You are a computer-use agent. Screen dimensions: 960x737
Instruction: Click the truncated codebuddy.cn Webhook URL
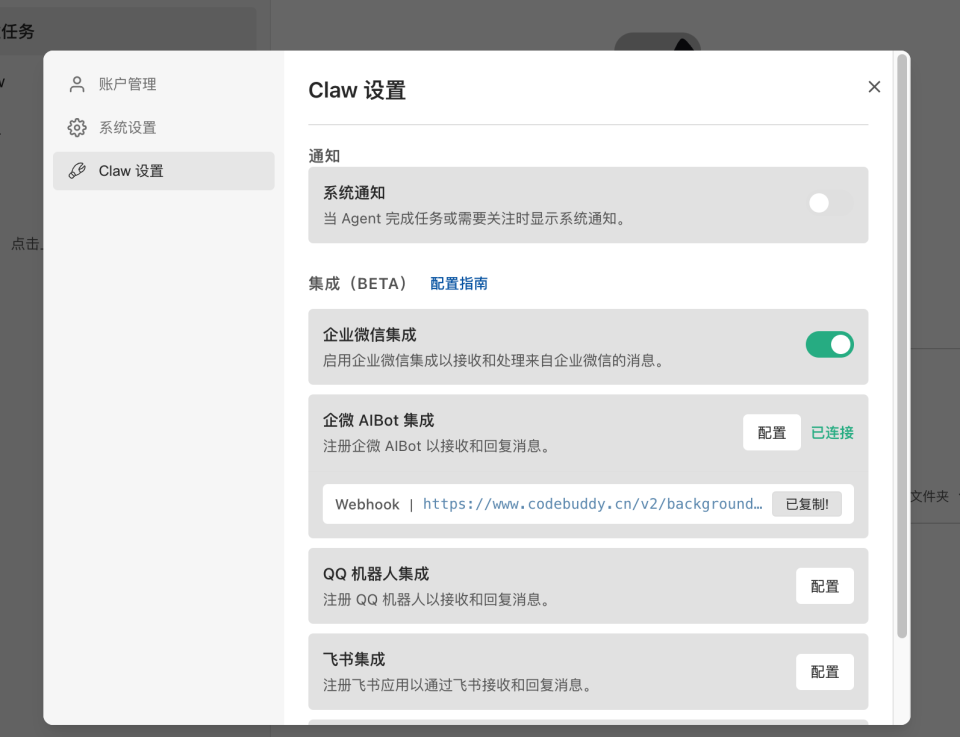point(593,504)
